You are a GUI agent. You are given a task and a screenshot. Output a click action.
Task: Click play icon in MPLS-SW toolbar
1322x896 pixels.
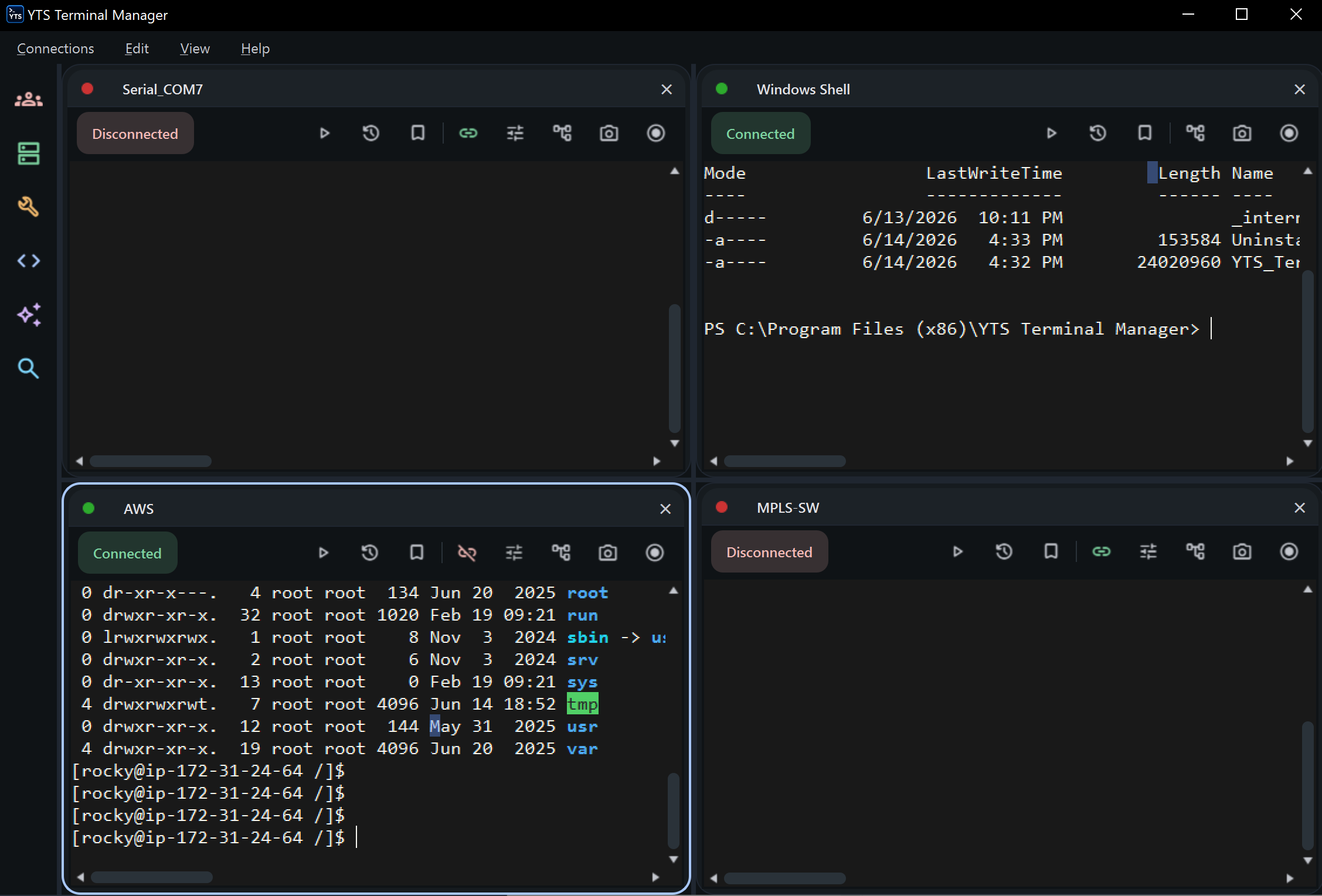pyautogui.click(x=957, y=551)
